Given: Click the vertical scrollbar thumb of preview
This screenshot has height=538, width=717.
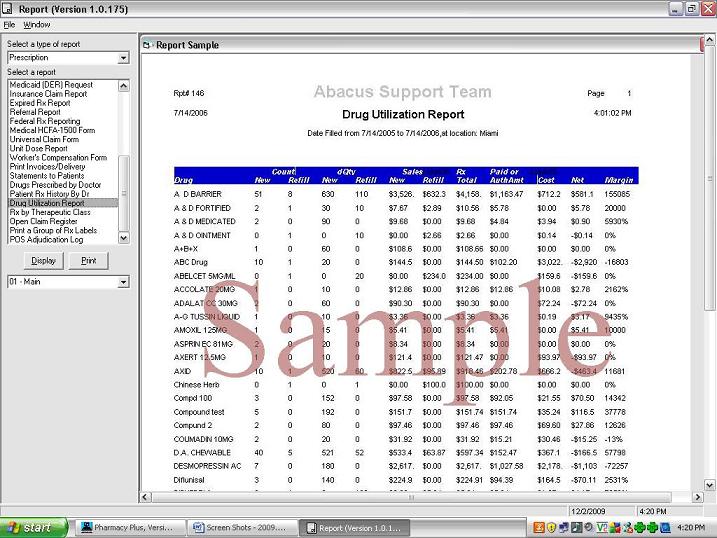Looking at the screenshot, I should pyautogui.click(x=709, y=178).
